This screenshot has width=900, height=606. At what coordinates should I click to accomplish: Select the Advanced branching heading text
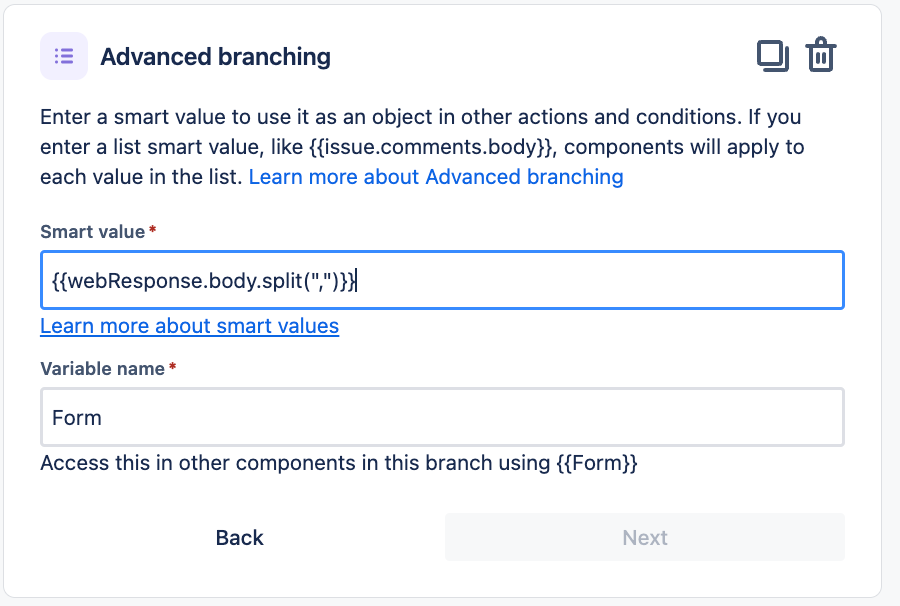[215, 57]
